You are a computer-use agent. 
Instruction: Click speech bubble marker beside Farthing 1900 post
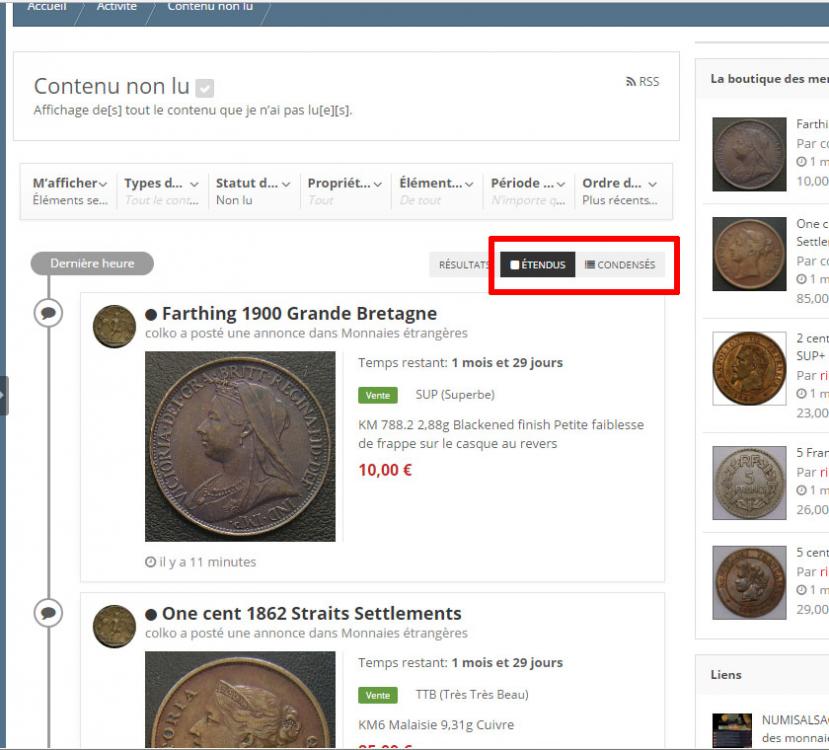(x=49, y=313)
